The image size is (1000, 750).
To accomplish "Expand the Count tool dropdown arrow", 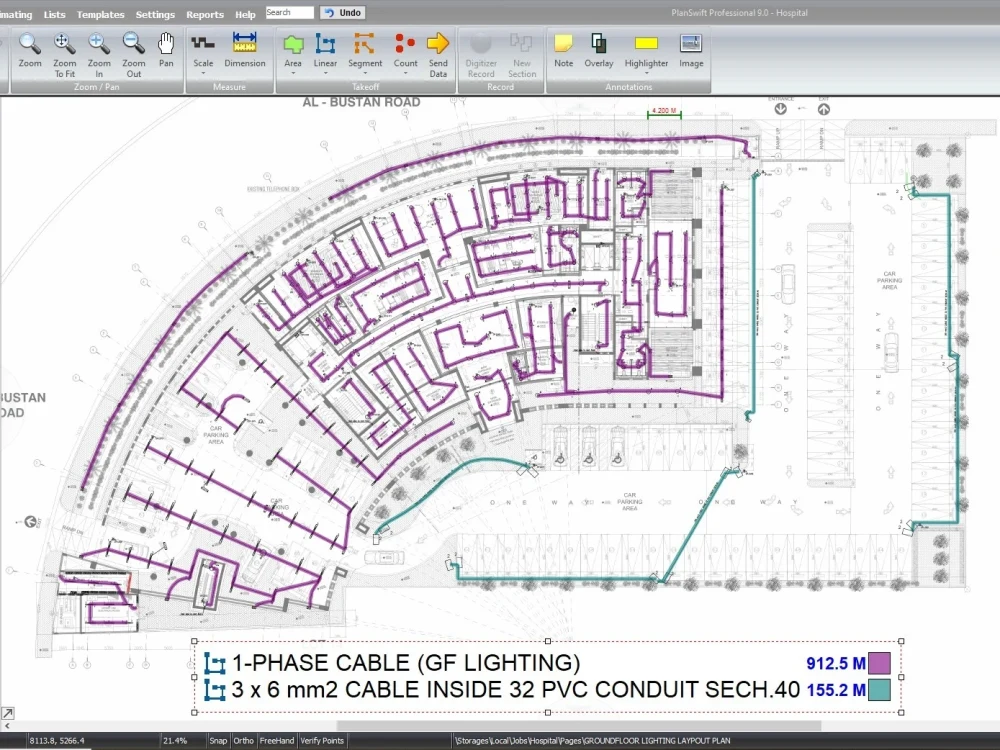I will (405, 73).
